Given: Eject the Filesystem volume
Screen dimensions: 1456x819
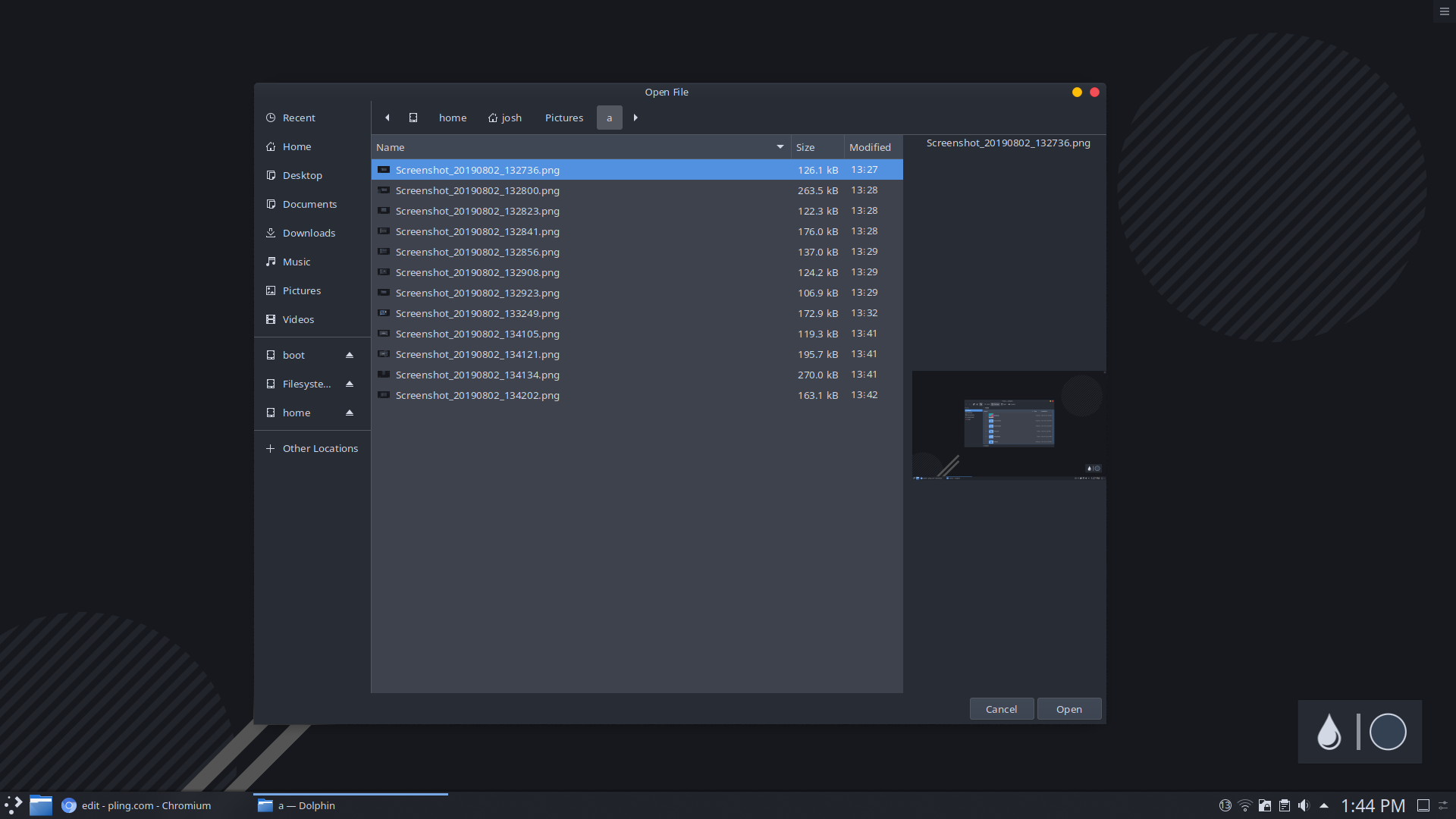Looking at the screenshot, I should [350, 384].
